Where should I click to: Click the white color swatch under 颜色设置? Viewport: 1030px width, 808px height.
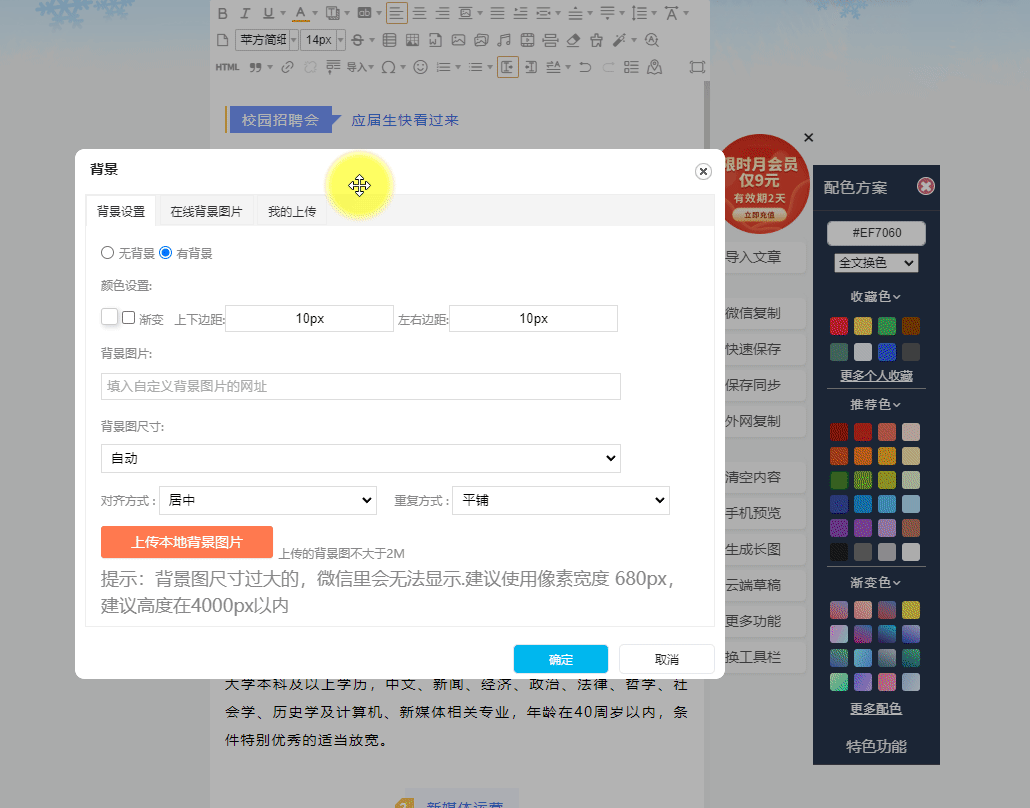(110, 317)
